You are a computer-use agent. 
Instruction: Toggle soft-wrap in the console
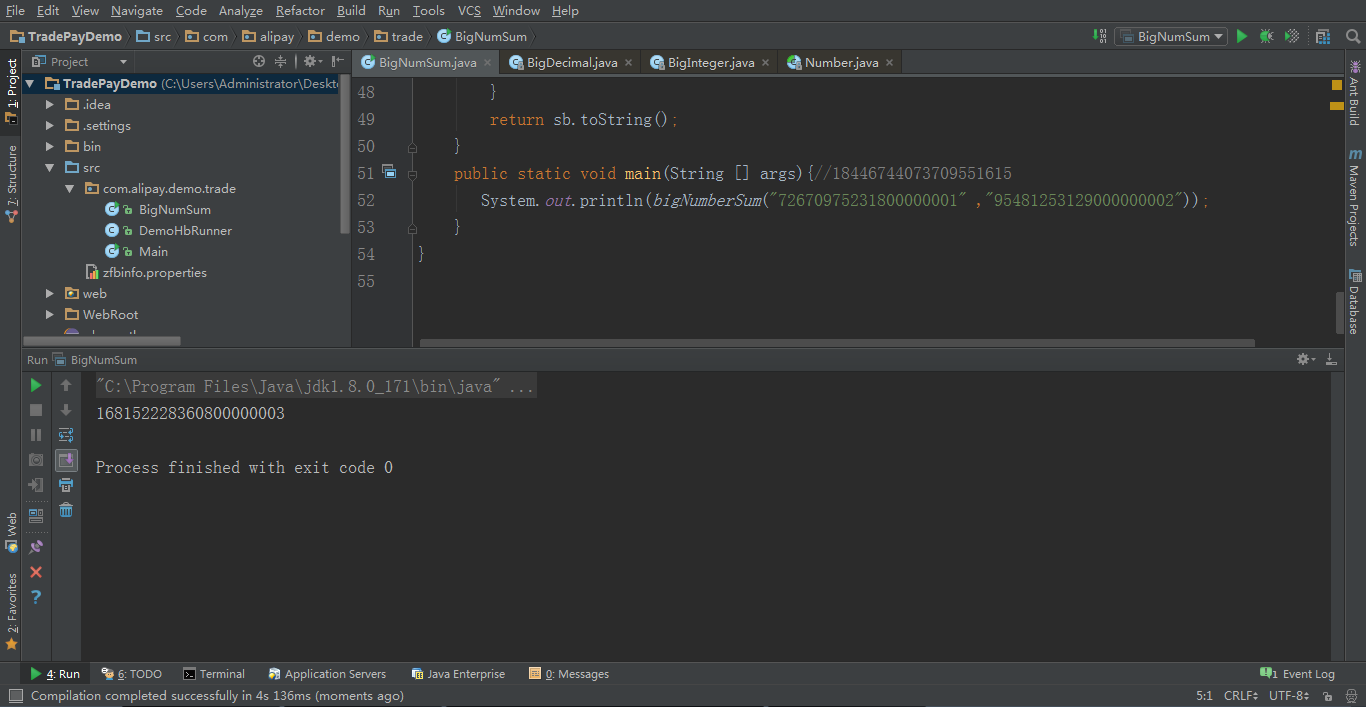(66, 435)
